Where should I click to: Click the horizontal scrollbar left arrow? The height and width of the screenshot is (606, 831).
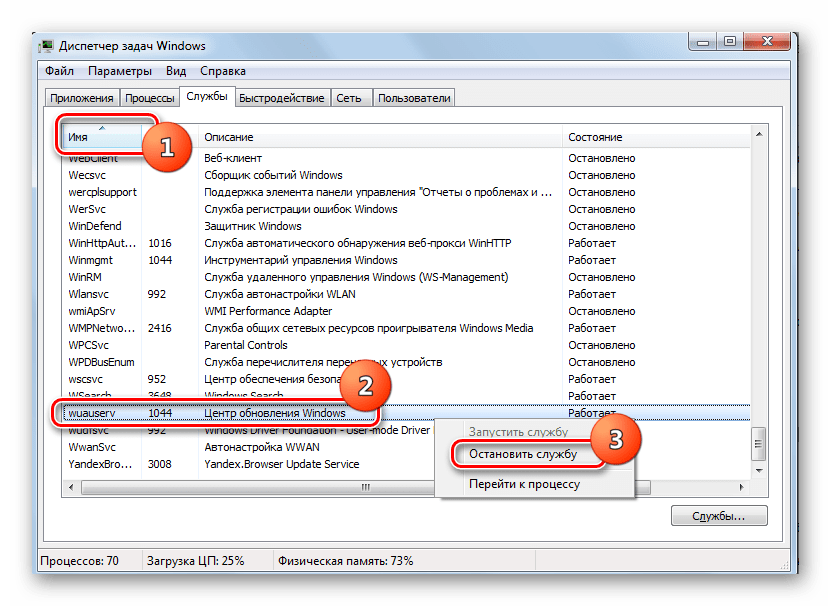coord(72,487)
